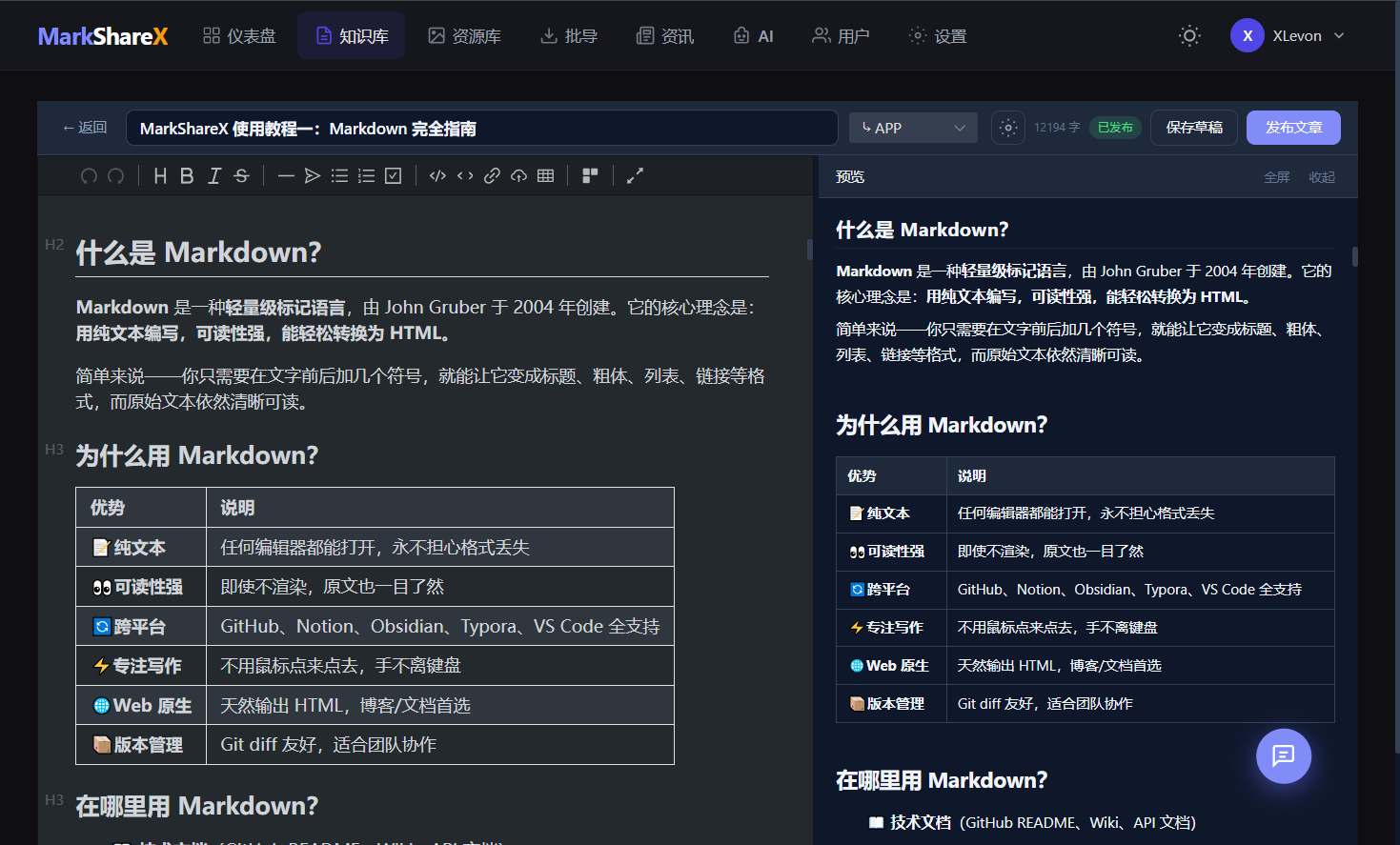Screen dimensions: 1400x845
Task: Click the preview pane scrollbar thumb
Action: click(1354, 256)
